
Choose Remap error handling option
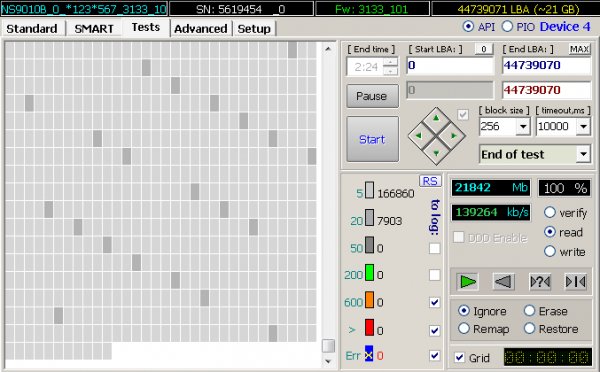(463, 328)
